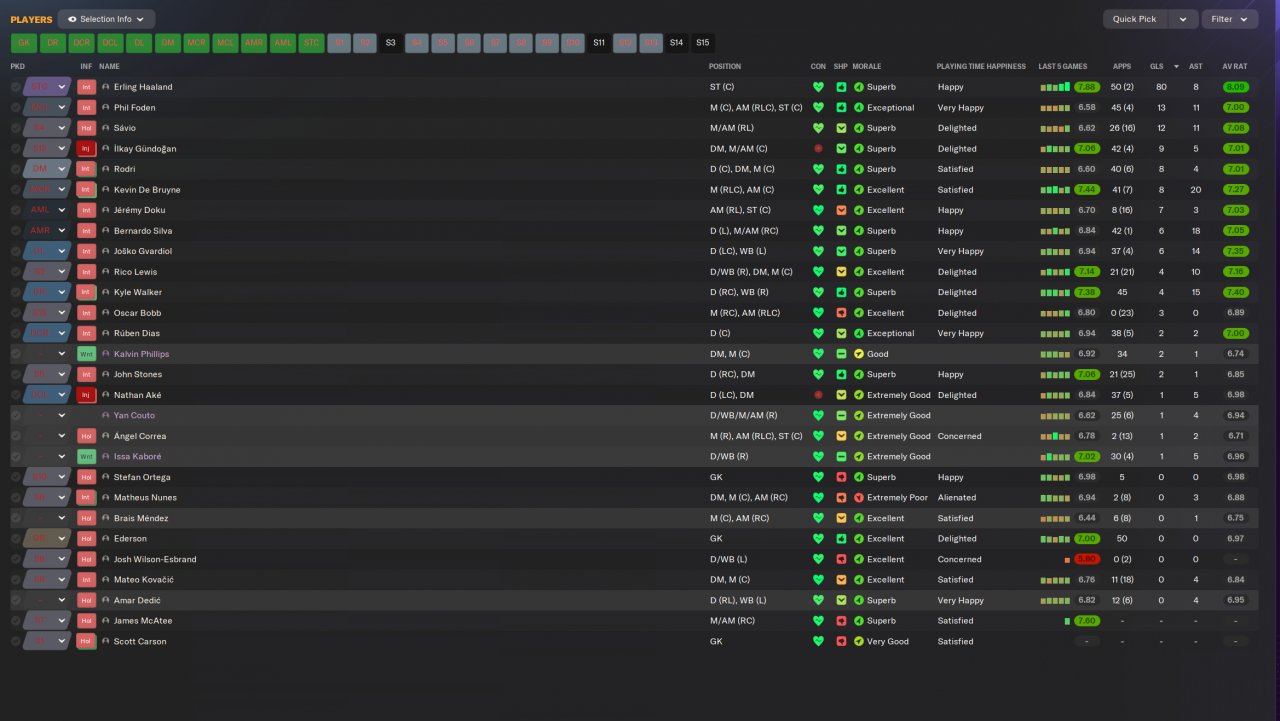Click the Wnt badge beside Kalvin Phillips

coord(87,354)
